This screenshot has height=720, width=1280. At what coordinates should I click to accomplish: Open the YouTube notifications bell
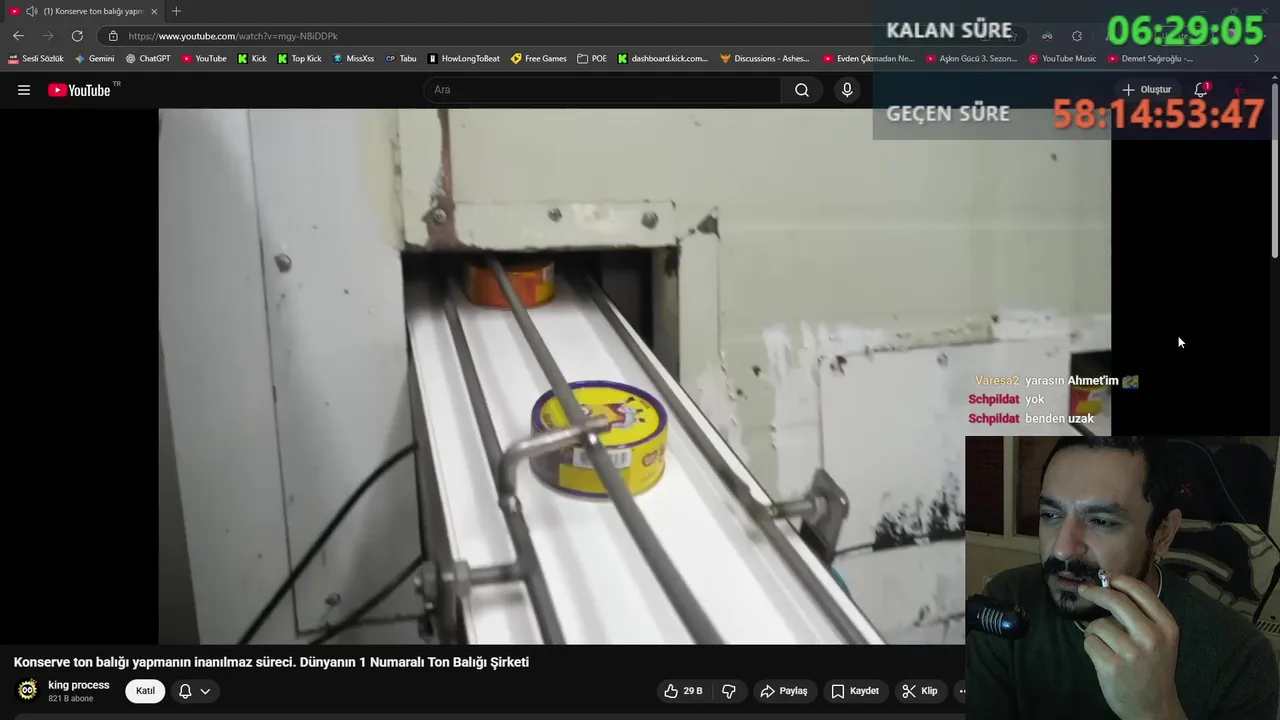point(1201,90)
